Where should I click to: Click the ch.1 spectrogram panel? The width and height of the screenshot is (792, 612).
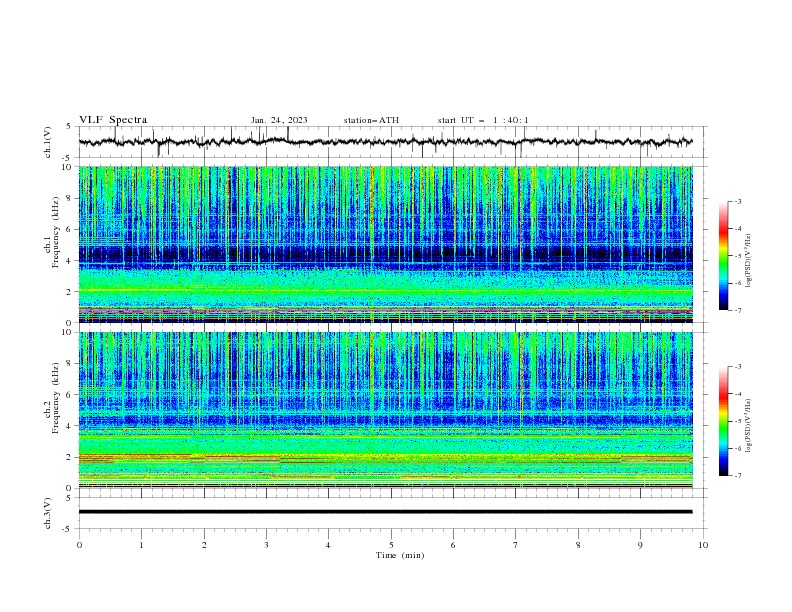pos(385,244)
